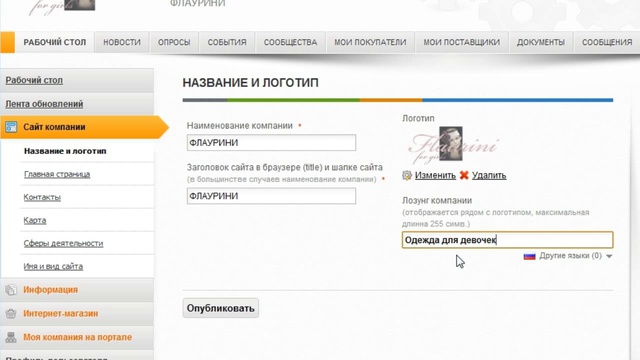Open Имя и вид сайта link
Screen dimensions: 640x360
click(53, 267)
